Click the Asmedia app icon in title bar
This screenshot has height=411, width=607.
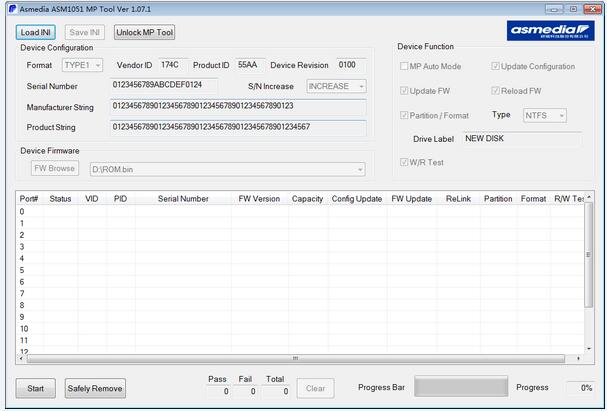click(x=12, y=9)
